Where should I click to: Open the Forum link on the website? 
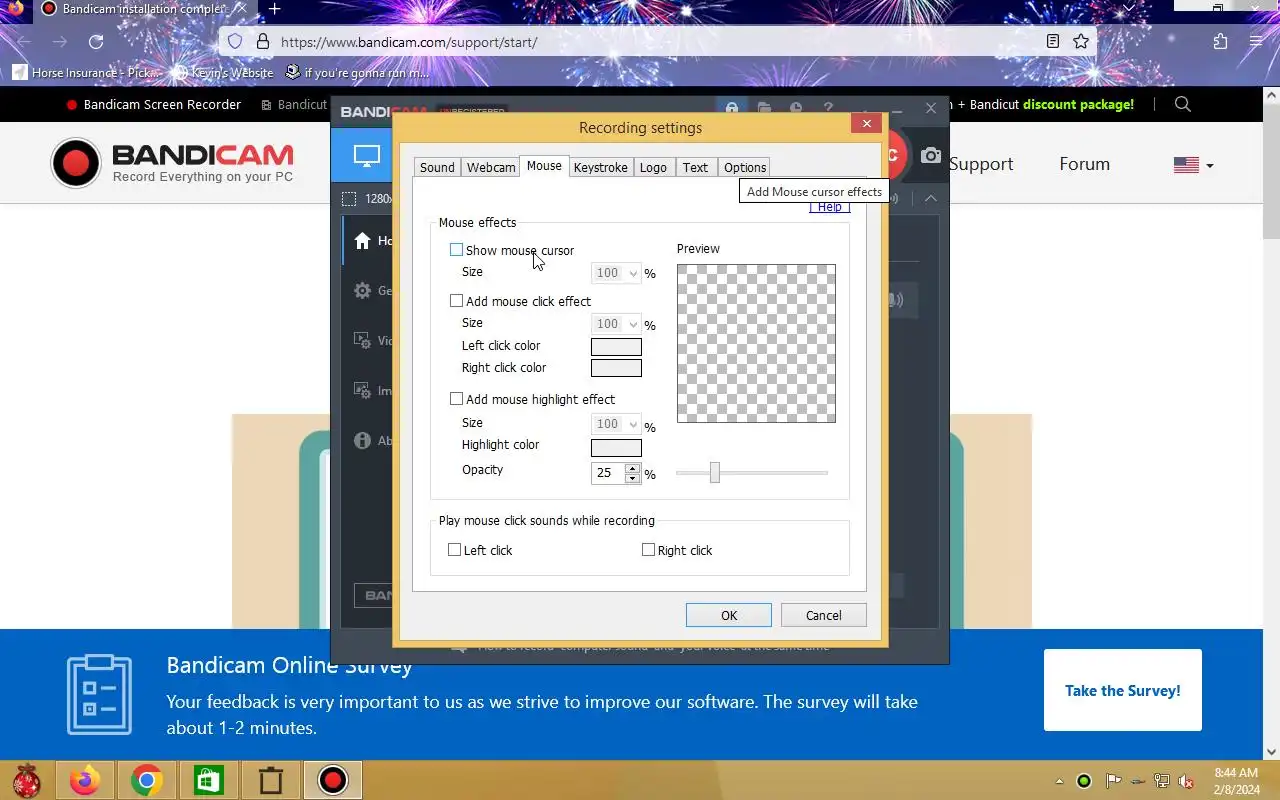tap(1084, 164)
